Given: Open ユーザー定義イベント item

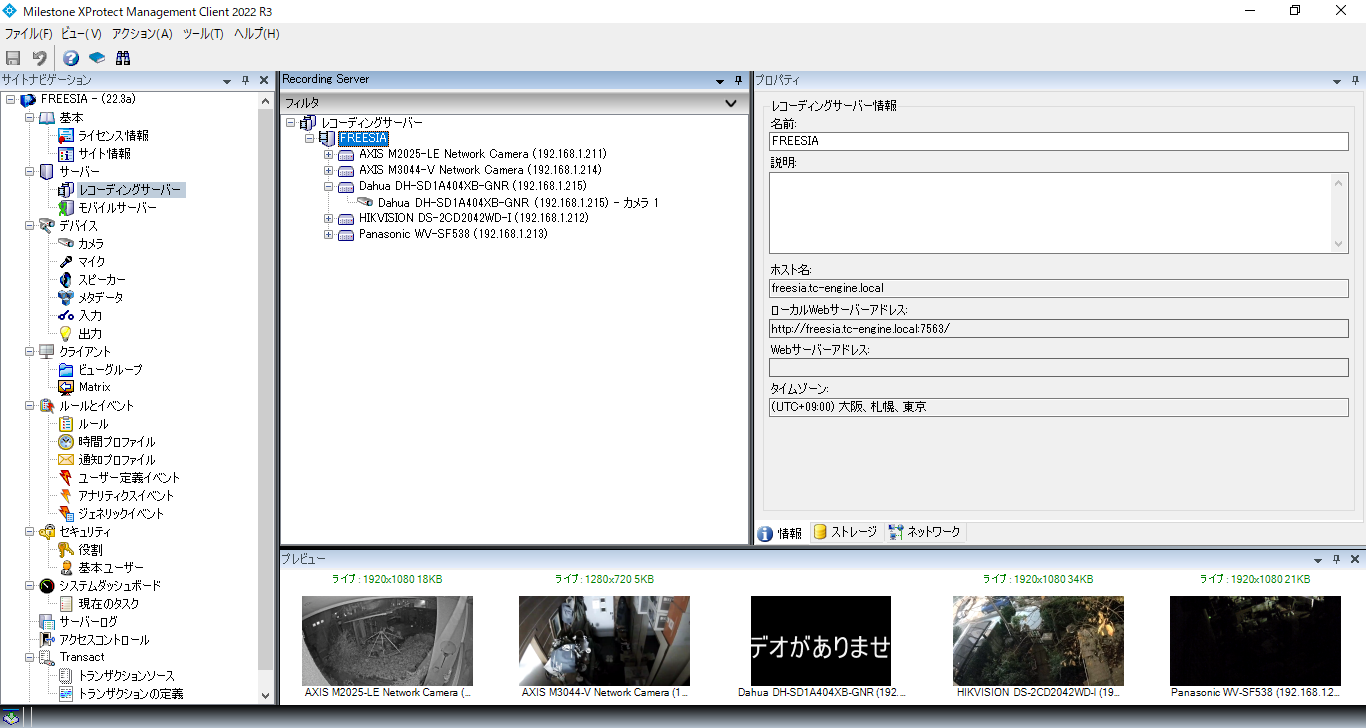Looking at the screenshot, I should click(x=129, y=478).
